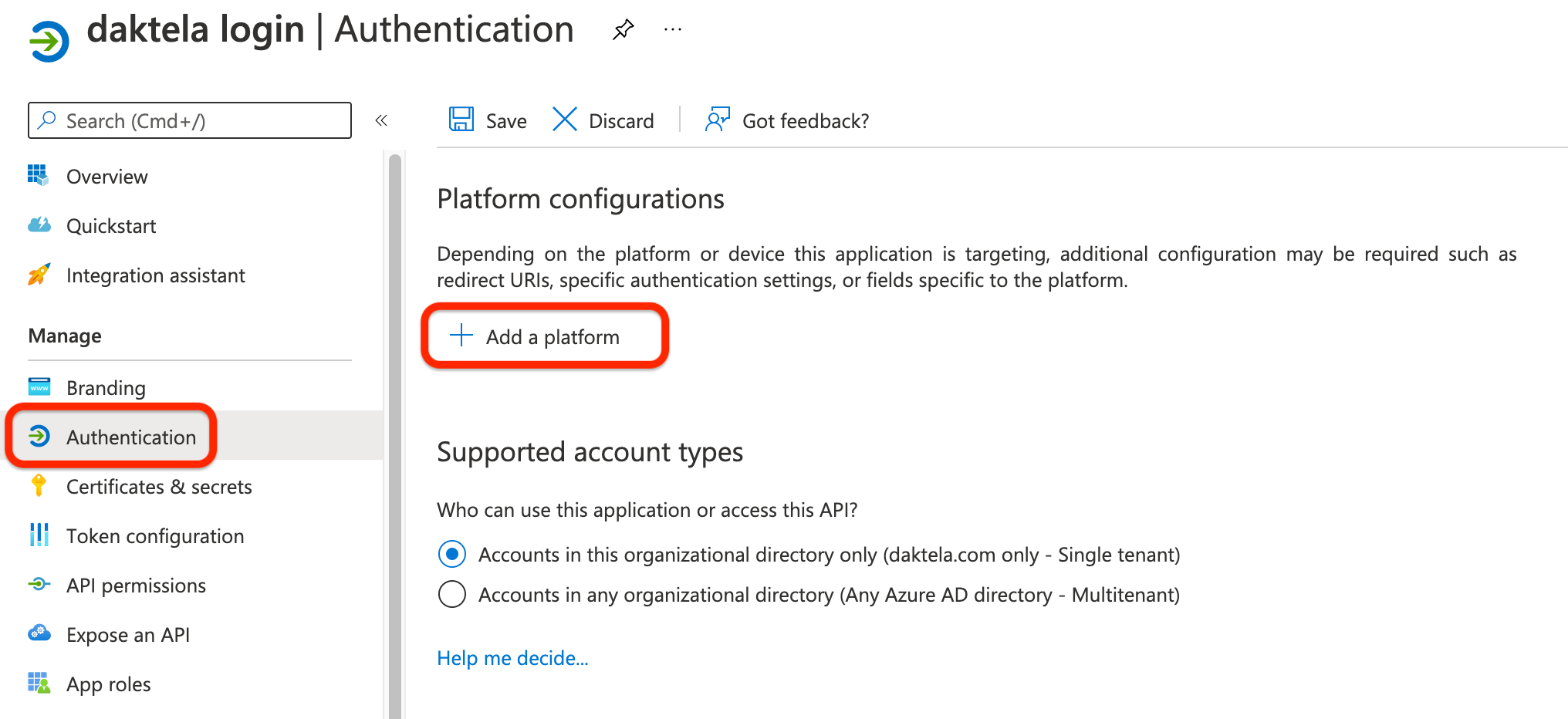Select the Quickstart rocket-cloud icon

[x=38, y=225]
